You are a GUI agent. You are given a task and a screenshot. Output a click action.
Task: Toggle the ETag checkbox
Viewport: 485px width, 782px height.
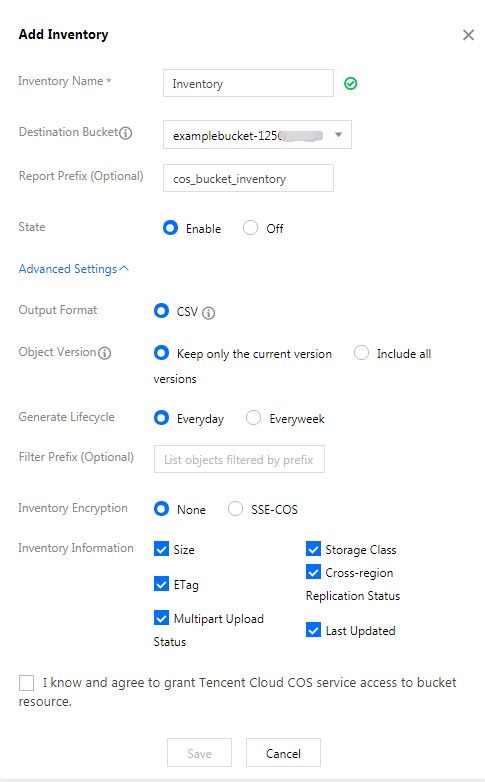coord(162,584)
